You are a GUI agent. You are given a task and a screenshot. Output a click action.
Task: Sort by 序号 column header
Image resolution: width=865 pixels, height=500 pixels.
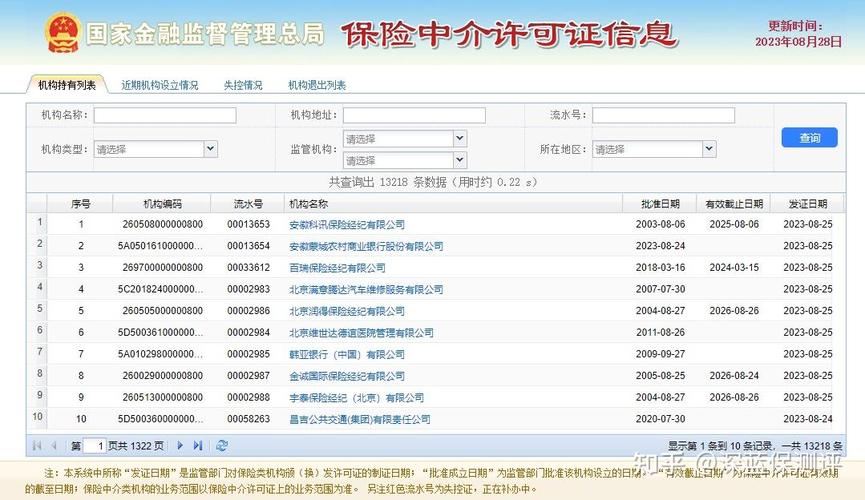click(81, 204)
